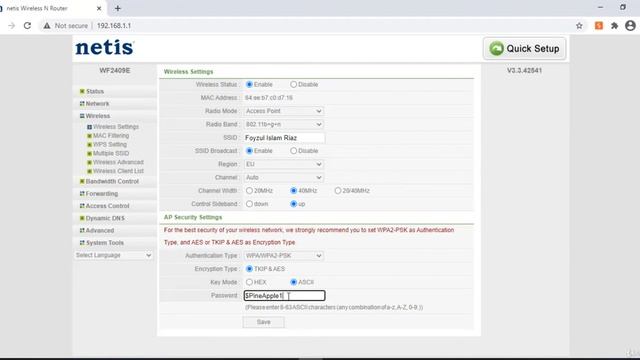640x360 pixels.
Task: Click the V3.3.42841 firmware version text
Action: pos(524,71)
